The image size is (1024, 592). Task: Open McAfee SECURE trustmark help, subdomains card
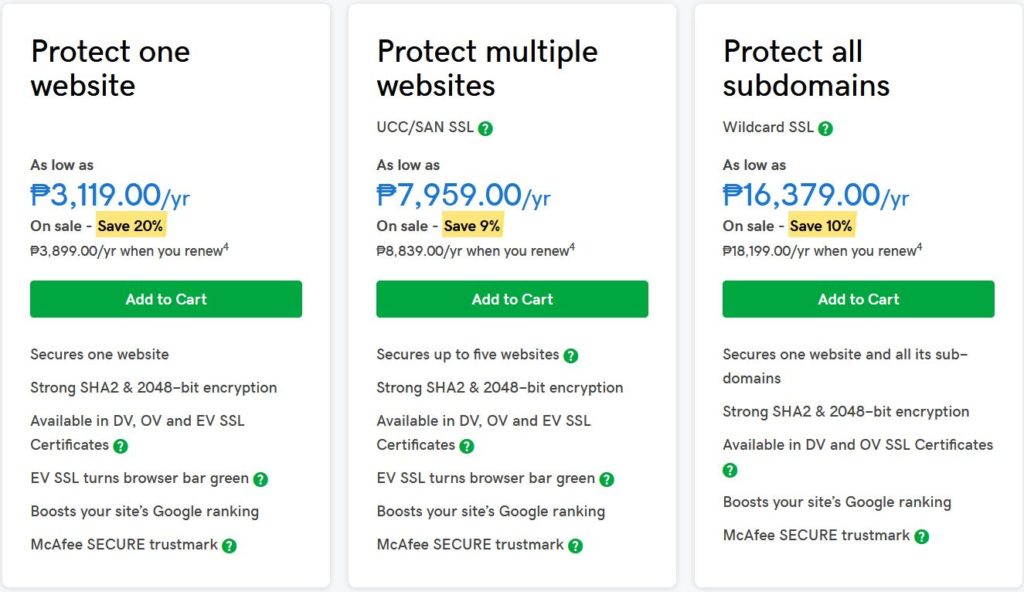click(921, 536)
